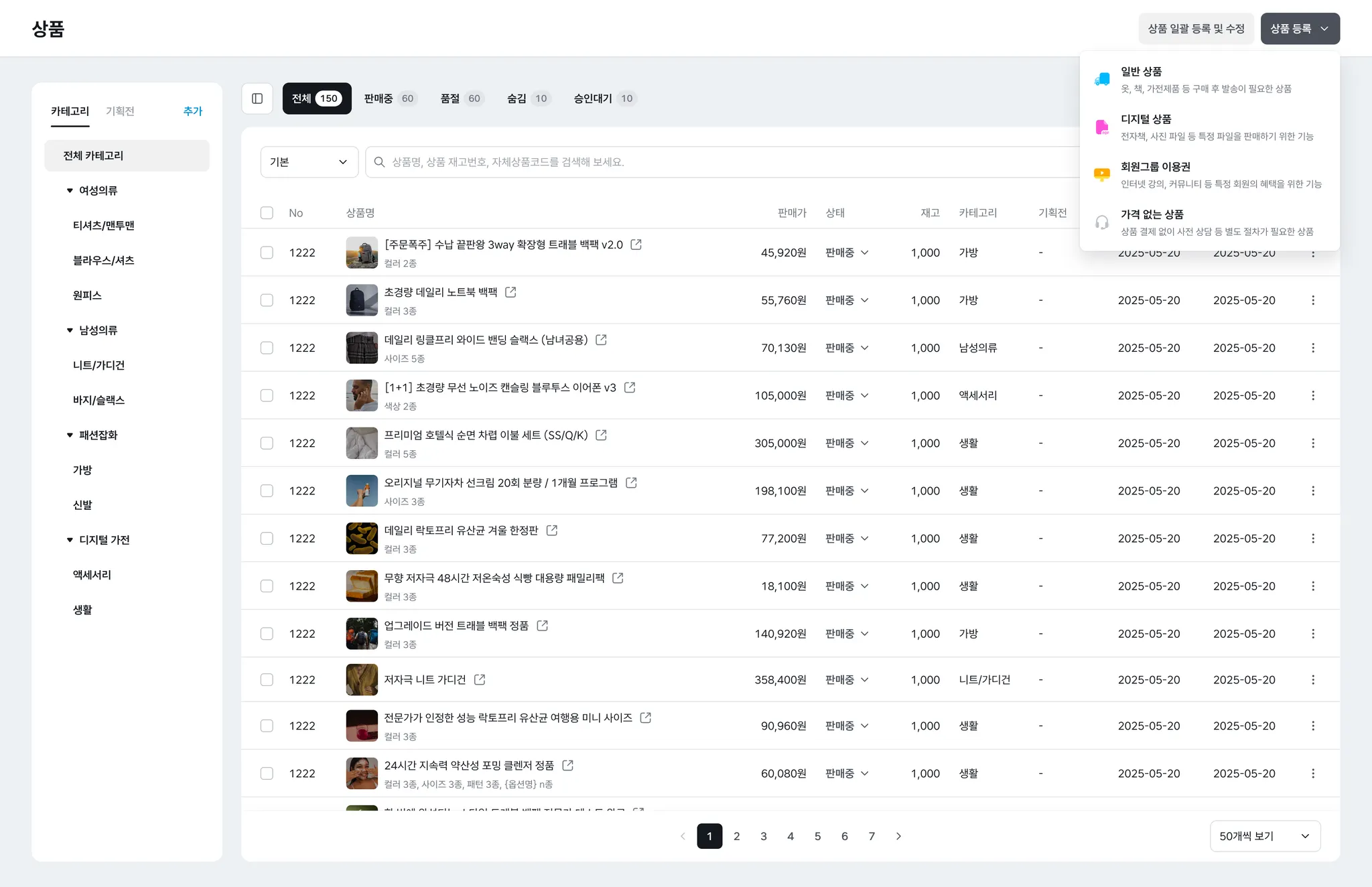Go to next page with arrow icon
Viewport: 1372px width, 887px height.
898,836
